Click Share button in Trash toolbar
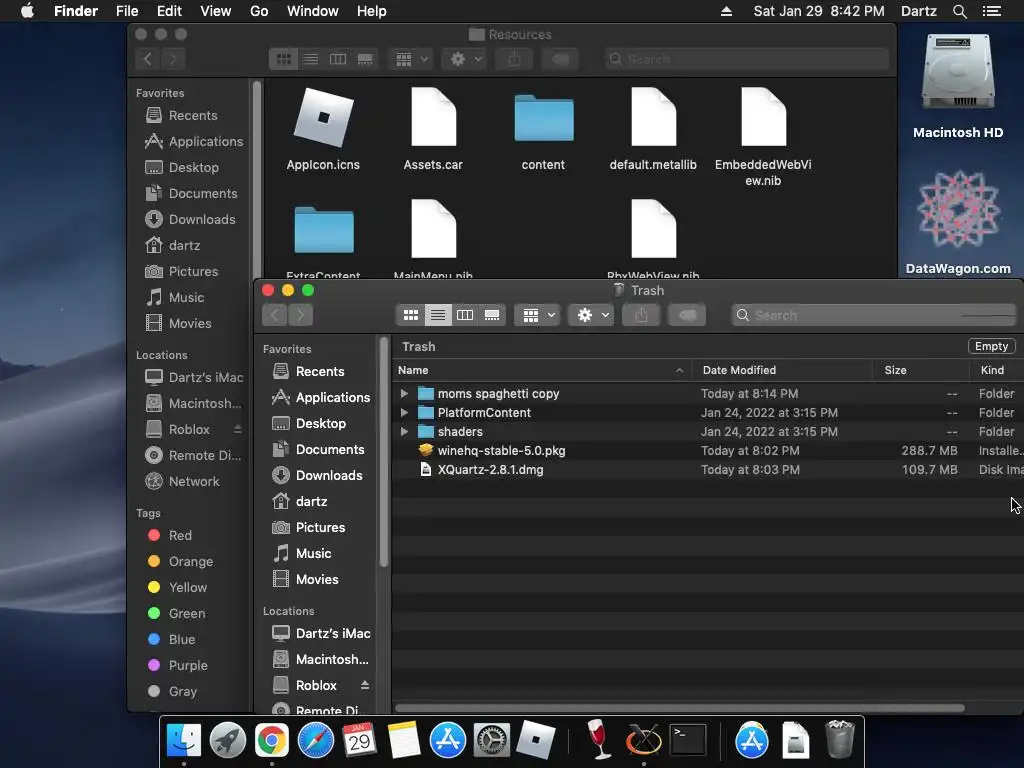 tap(641, 315)
